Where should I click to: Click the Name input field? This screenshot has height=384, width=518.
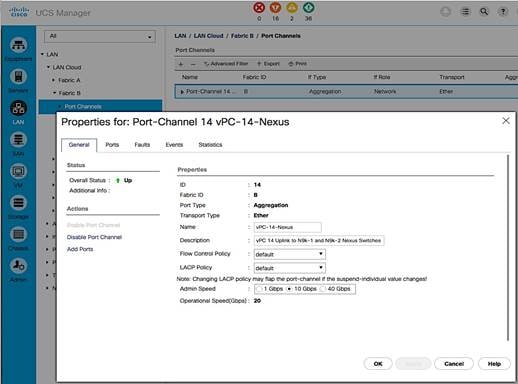click(x=288, y=227)
